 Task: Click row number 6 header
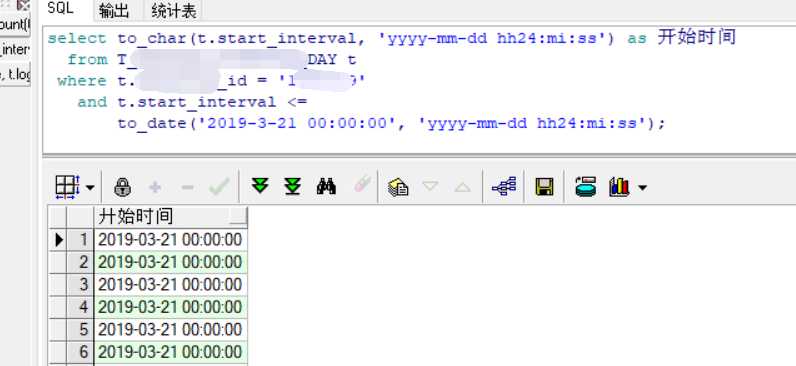click(80, 352)
